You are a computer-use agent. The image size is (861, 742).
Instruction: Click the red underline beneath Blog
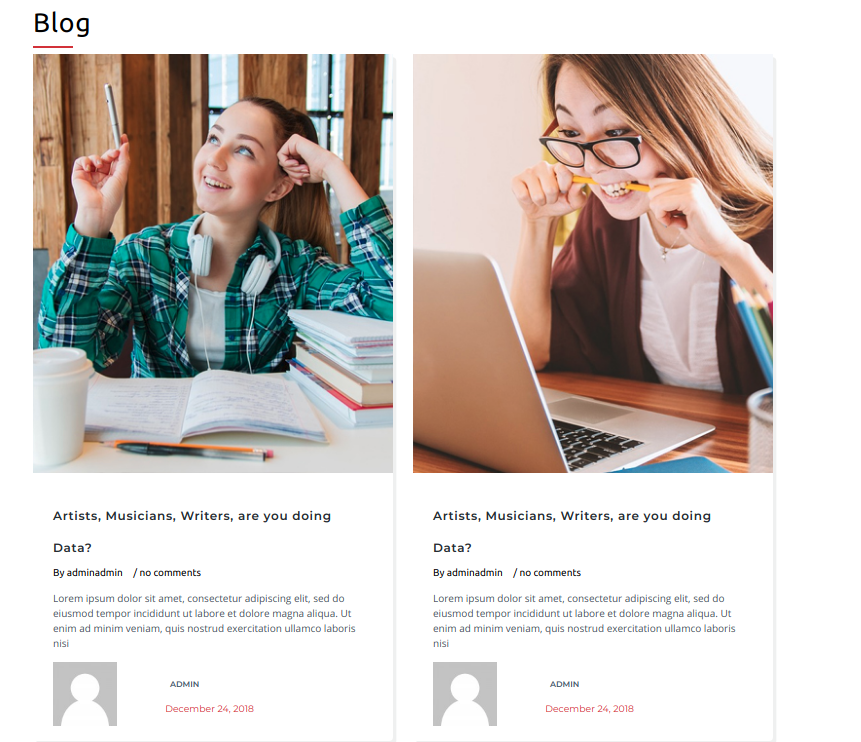(53, 47)
